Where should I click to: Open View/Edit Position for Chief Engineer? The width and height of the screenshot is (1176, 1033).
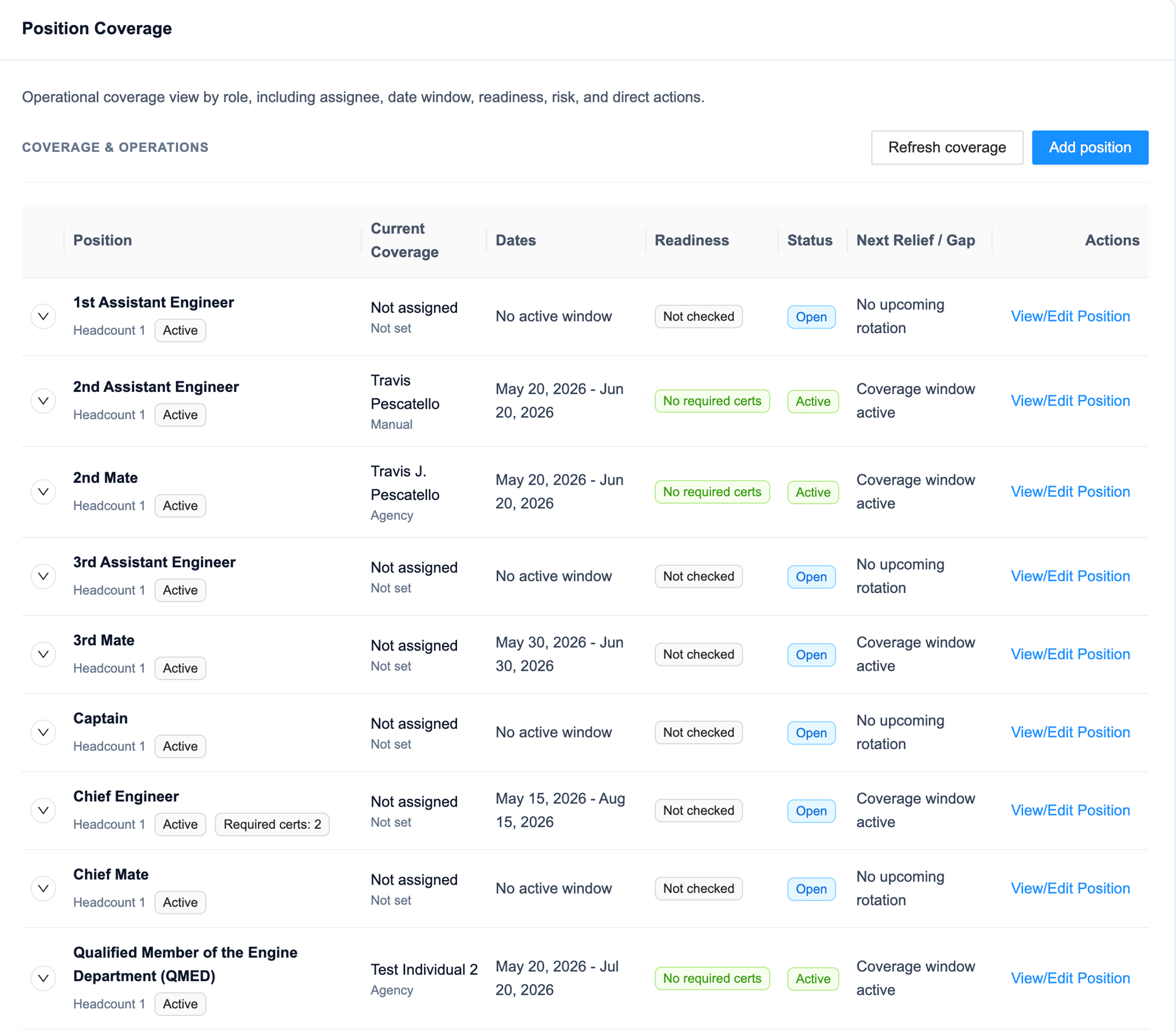tap(1070, 811)
